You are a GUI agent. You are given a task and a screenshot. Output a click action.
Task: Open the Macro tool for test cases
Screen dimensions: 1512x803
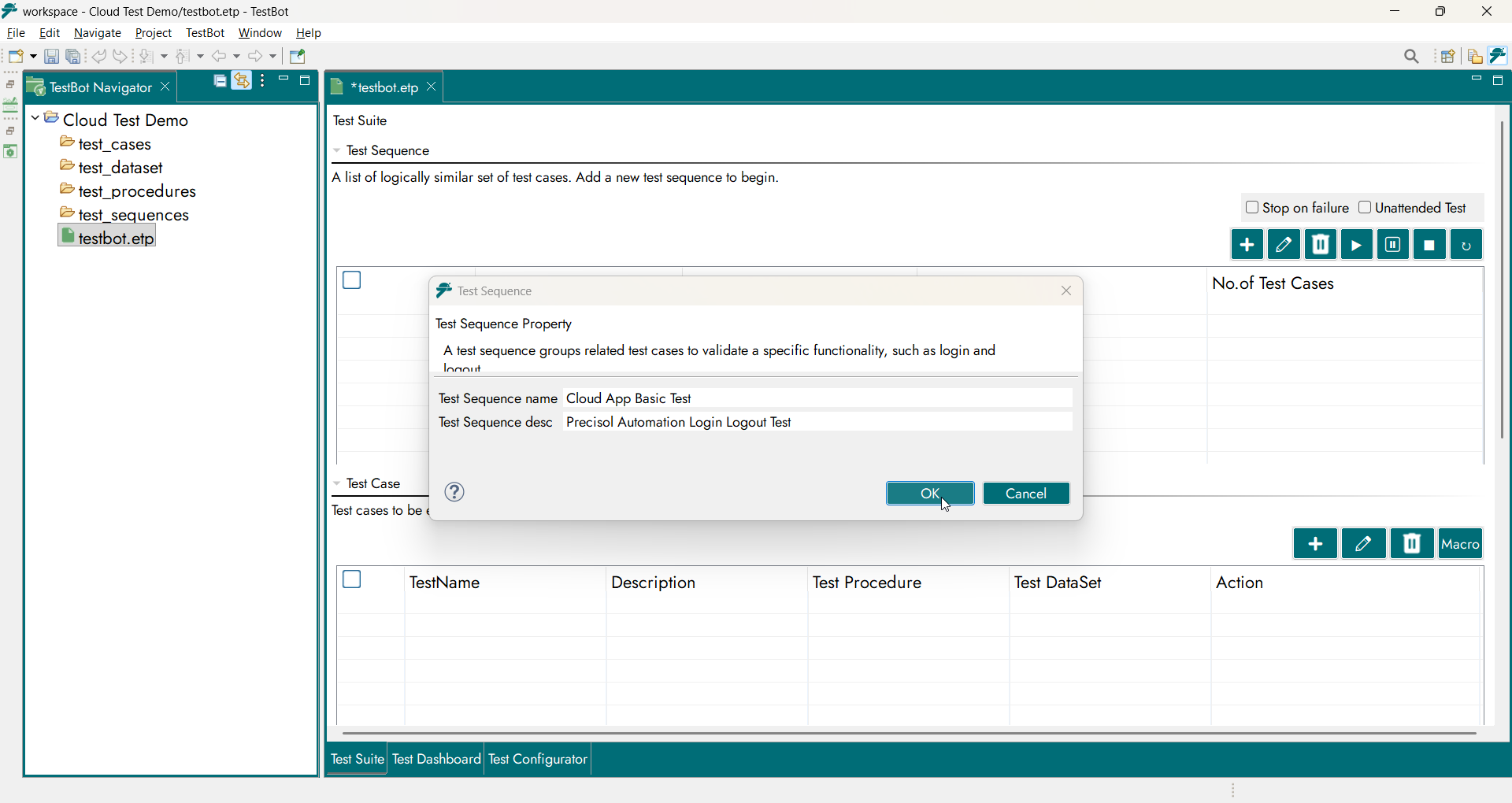click(1461, 544)
